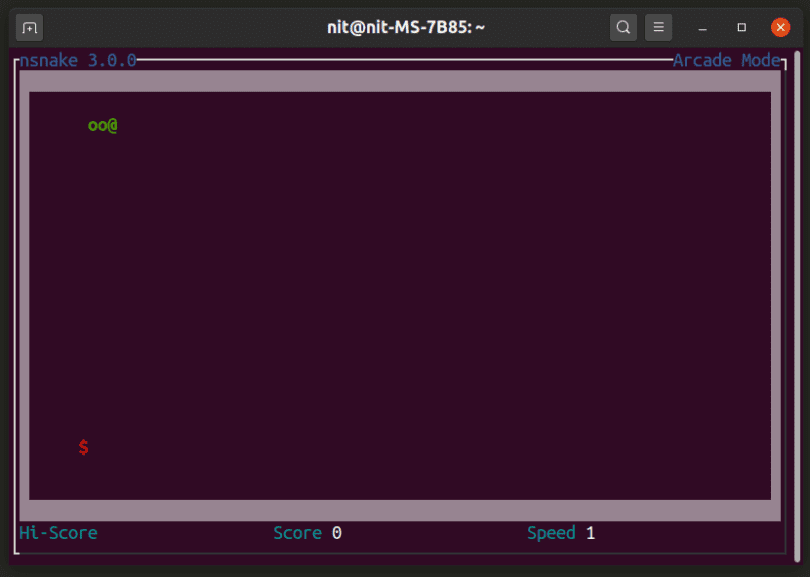Click the snake's head character

[114, 125]
